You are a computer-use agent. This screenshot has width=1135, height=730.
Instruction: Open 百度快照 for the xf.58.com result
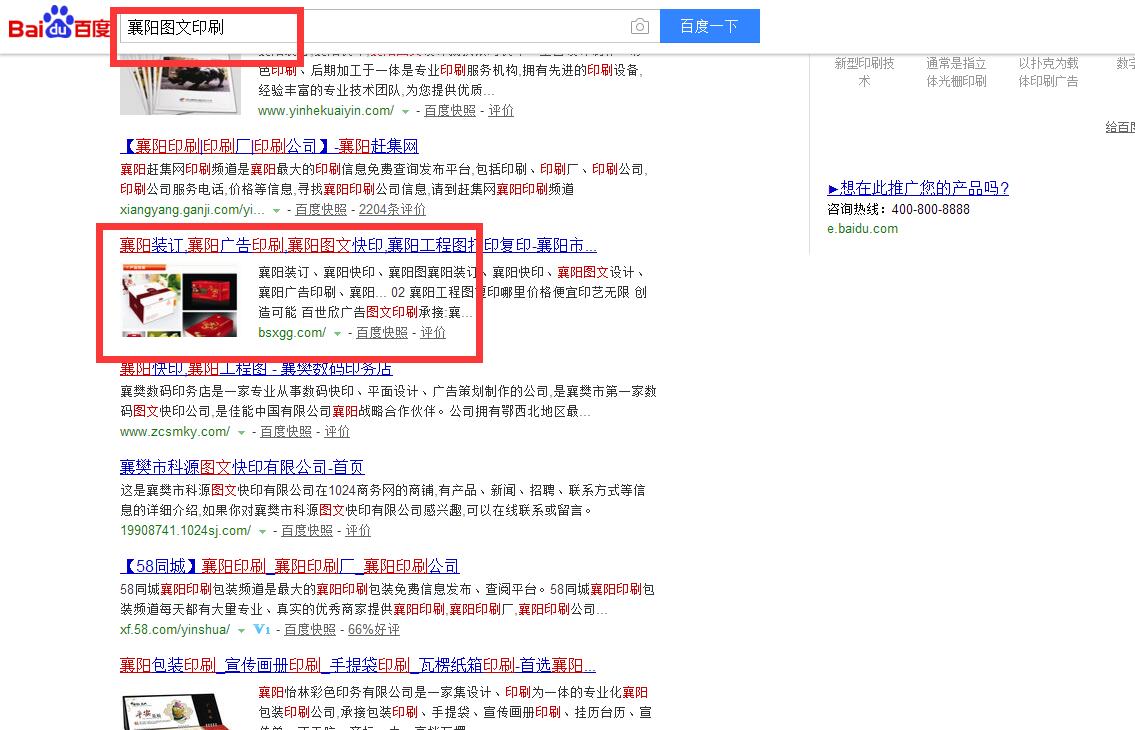[310, 630]
